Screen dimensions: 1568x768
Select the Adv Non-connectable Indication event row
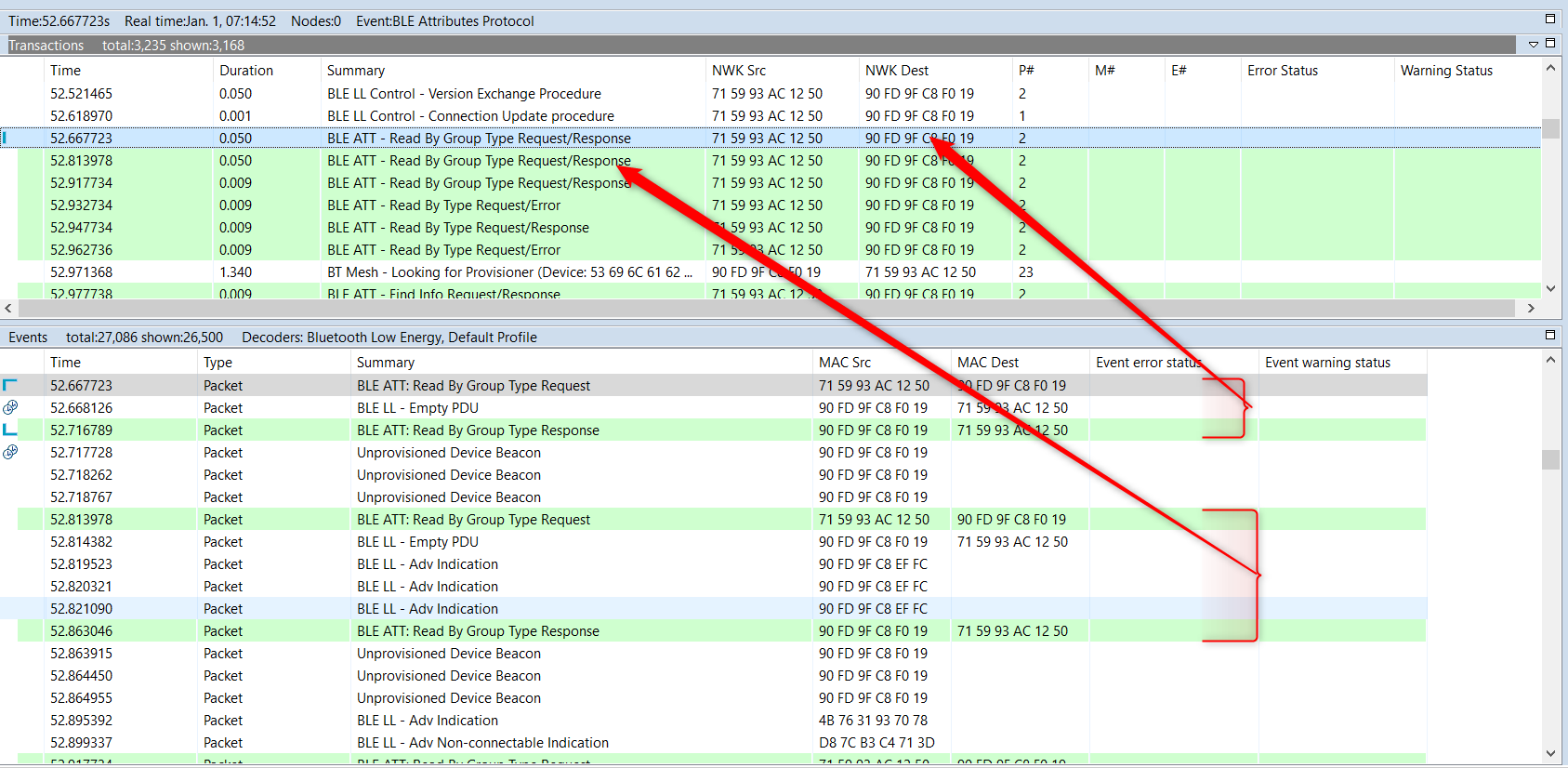482,743
